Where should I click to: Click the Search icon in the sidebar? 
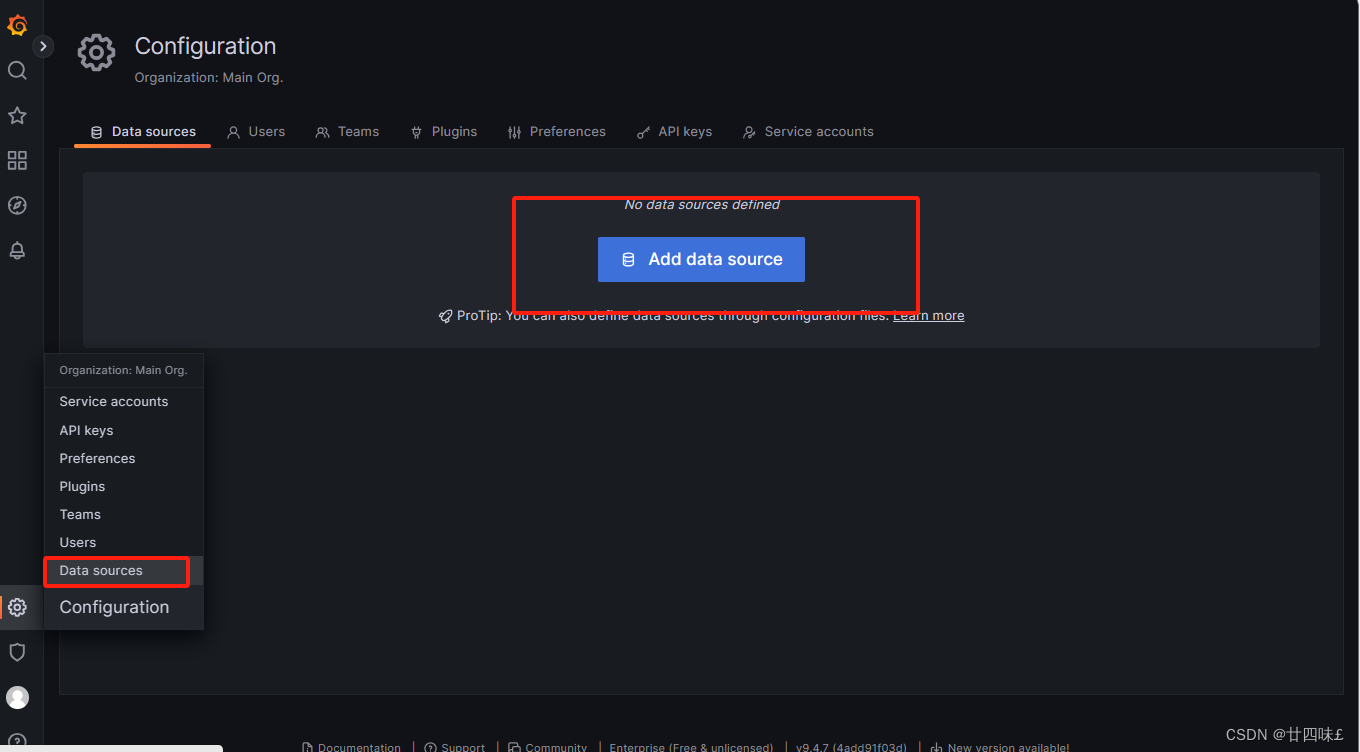pyautogui.click(x=16, y=70)
